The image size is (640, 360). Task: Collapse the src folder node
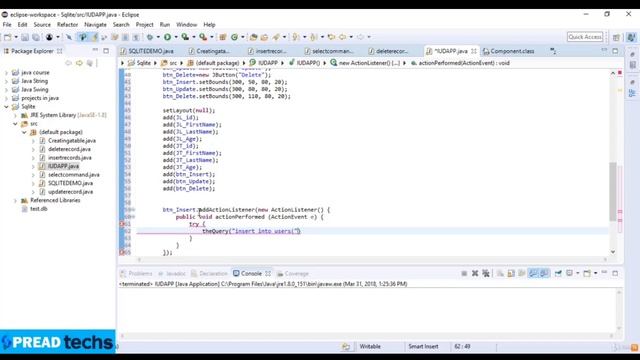(x=16, y=124)
